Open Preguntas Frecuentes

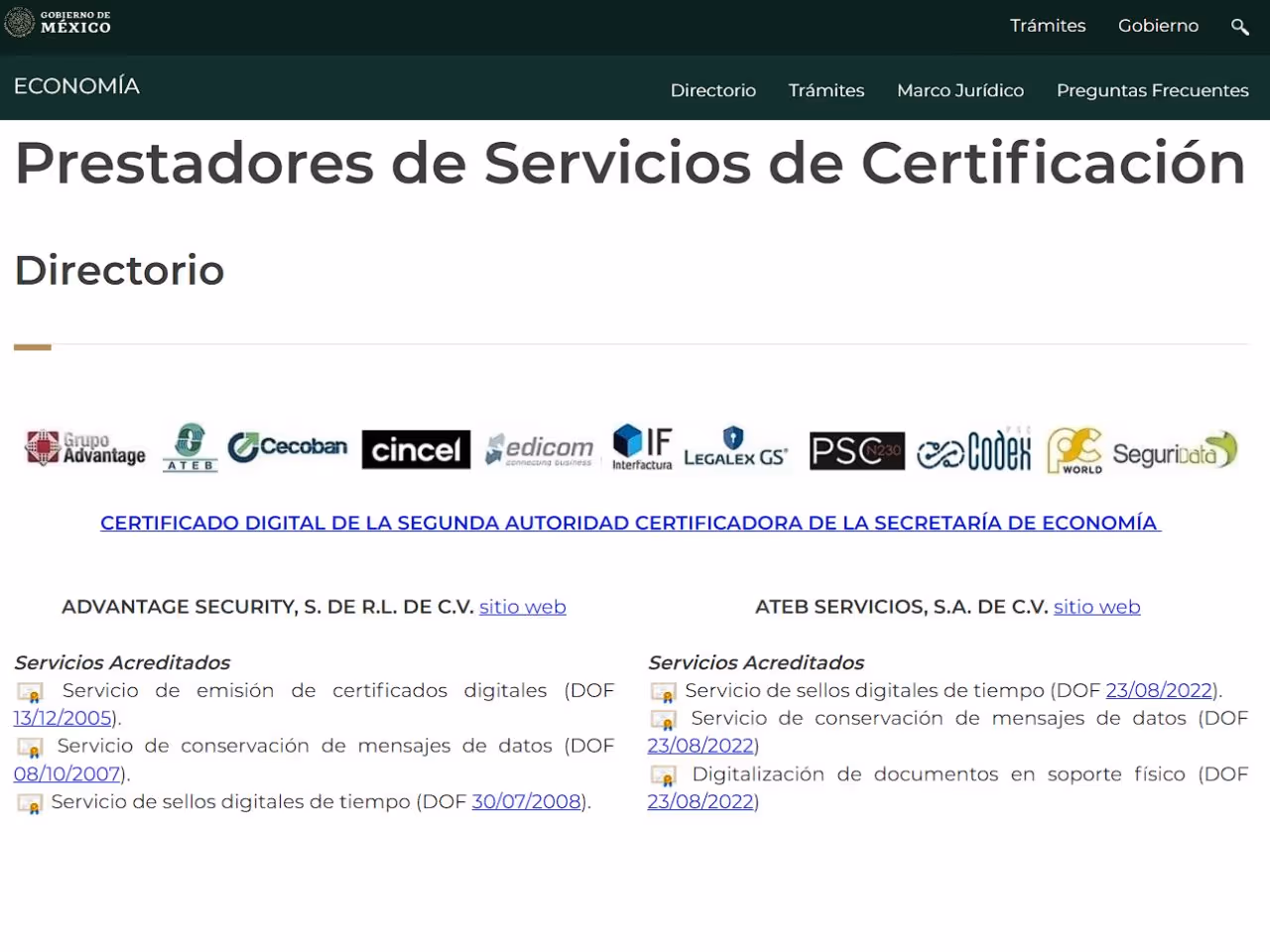(1153, 90)
